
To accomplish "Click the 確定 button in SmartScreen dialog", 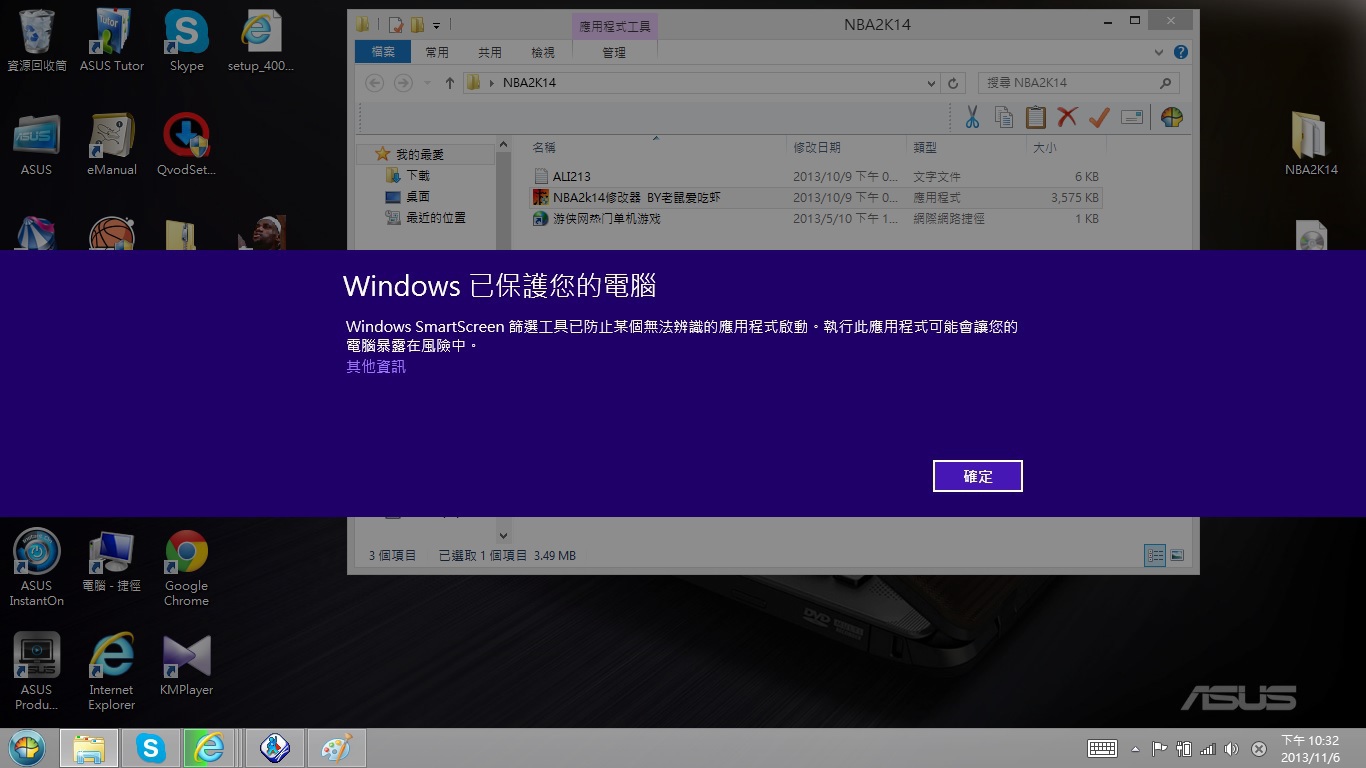I will tap(977, 476).
